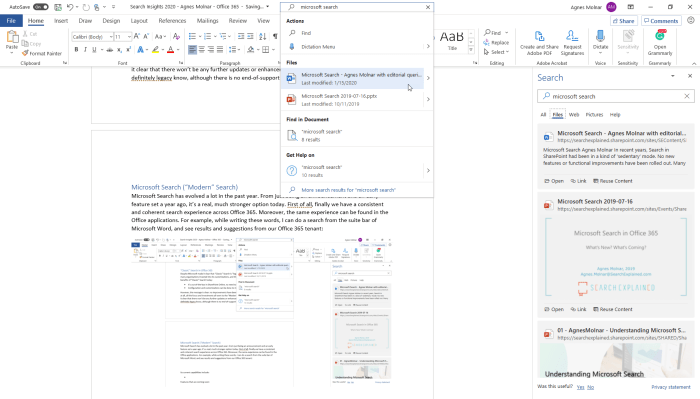This screenshot has width=700, height=399.
Task: Click More search results for "microsoft search"
Action: click(348, 190)
